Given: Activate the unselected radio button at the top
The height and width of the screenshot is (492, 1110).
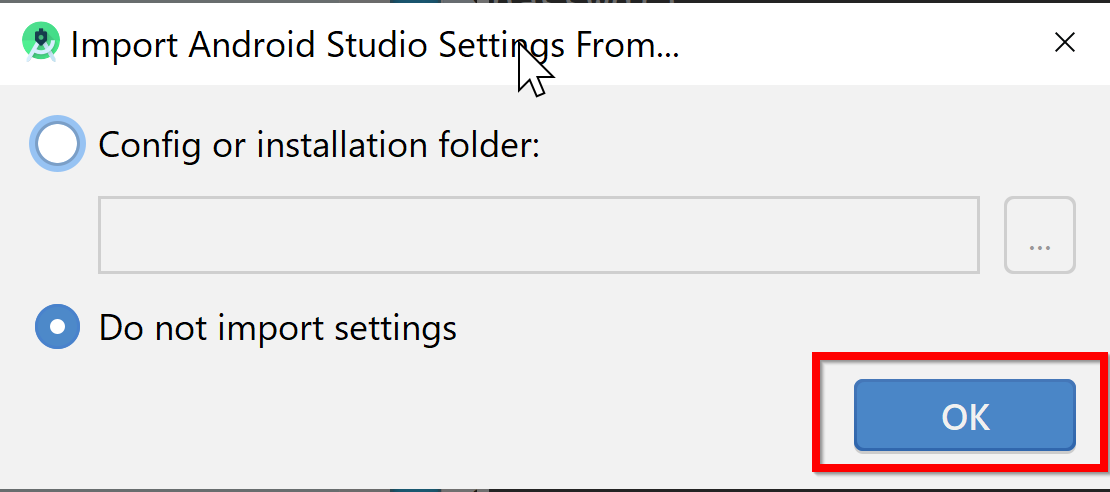Looking at the screenshot, I should click(x=57, y=144).
